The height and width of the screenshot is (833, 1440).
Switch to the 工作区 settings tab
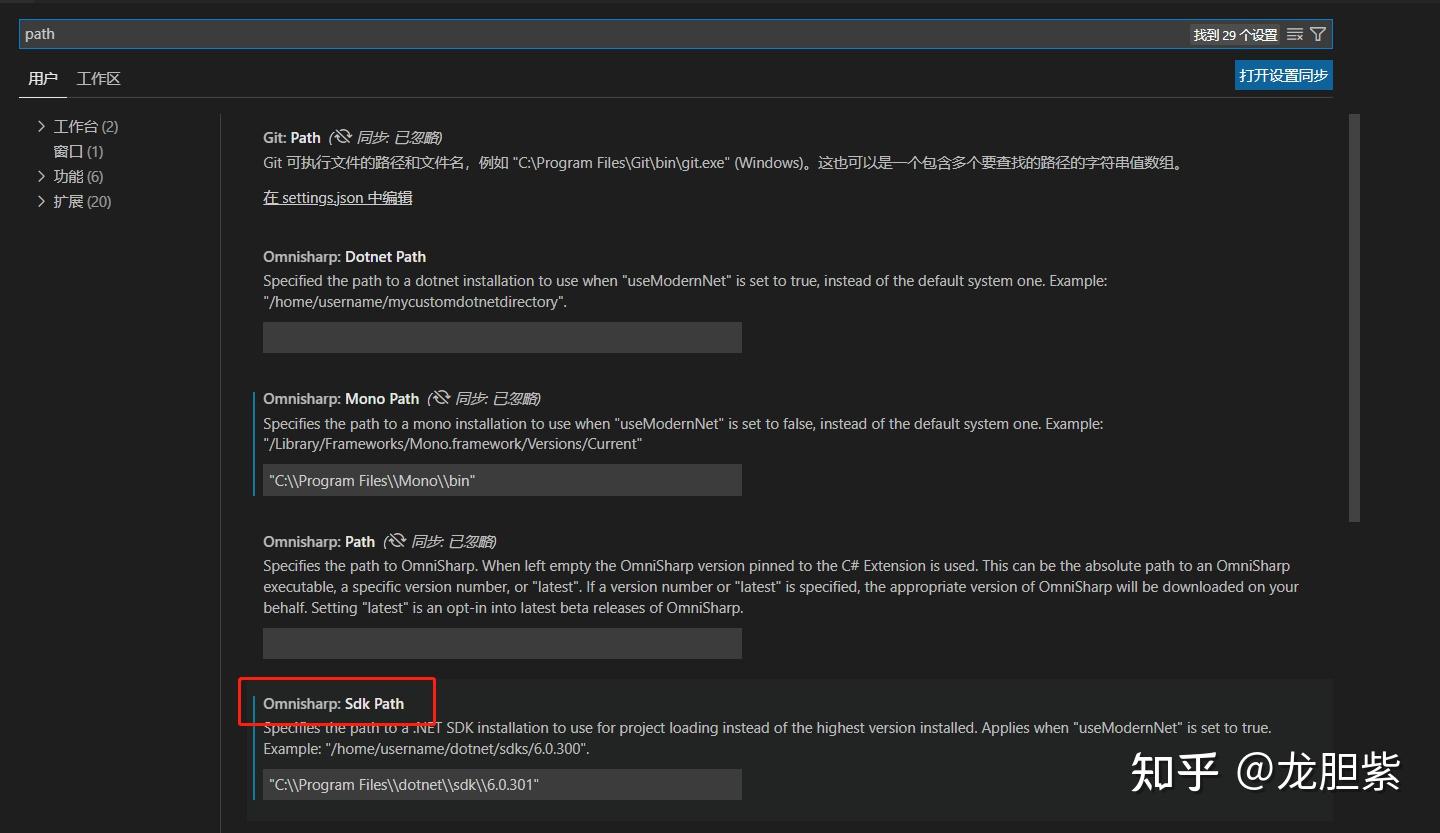click(98, 78)
